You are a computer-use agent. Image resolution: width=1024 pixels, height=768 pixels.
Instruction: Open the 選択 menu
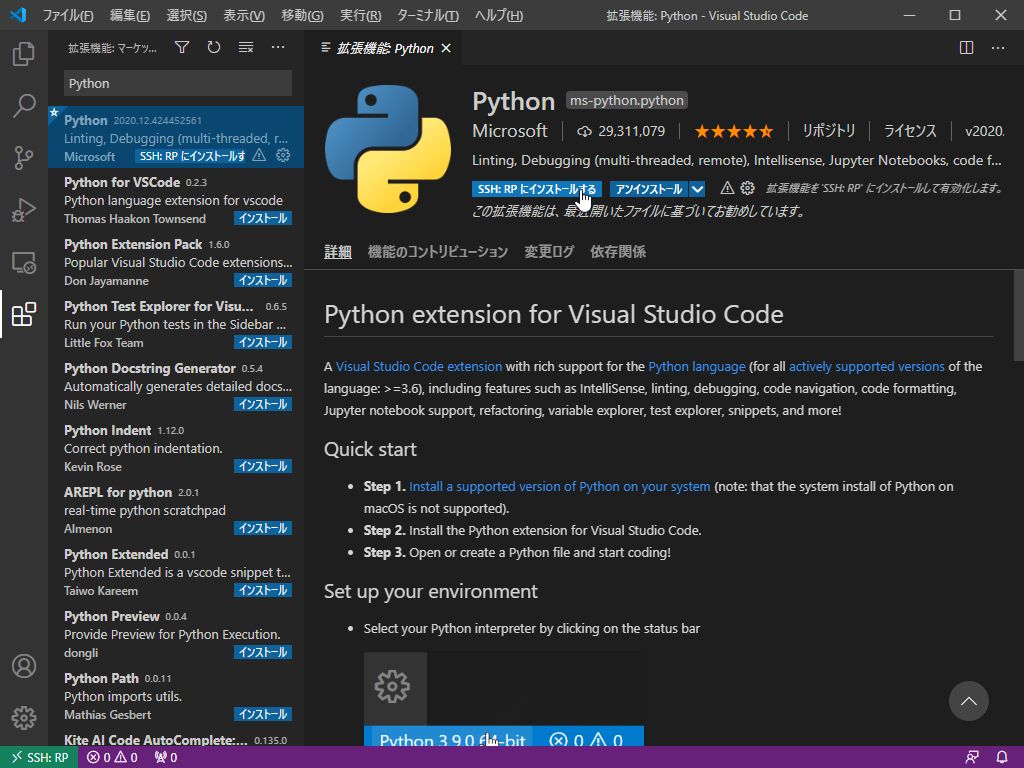(186, 15)
